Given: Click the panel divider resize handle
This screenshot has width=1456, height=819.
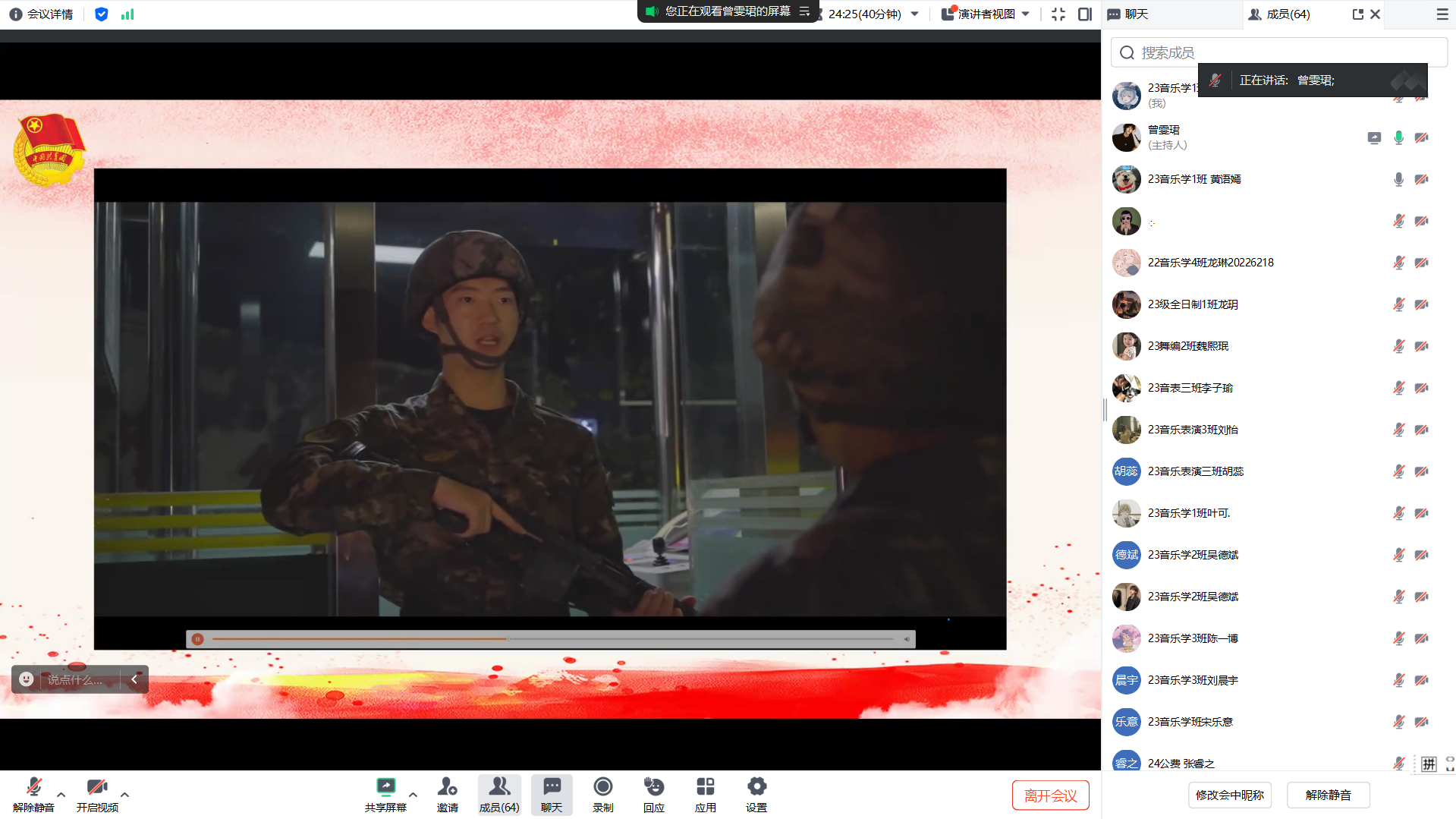Looking at the screenshot, I should [1105, 410].
